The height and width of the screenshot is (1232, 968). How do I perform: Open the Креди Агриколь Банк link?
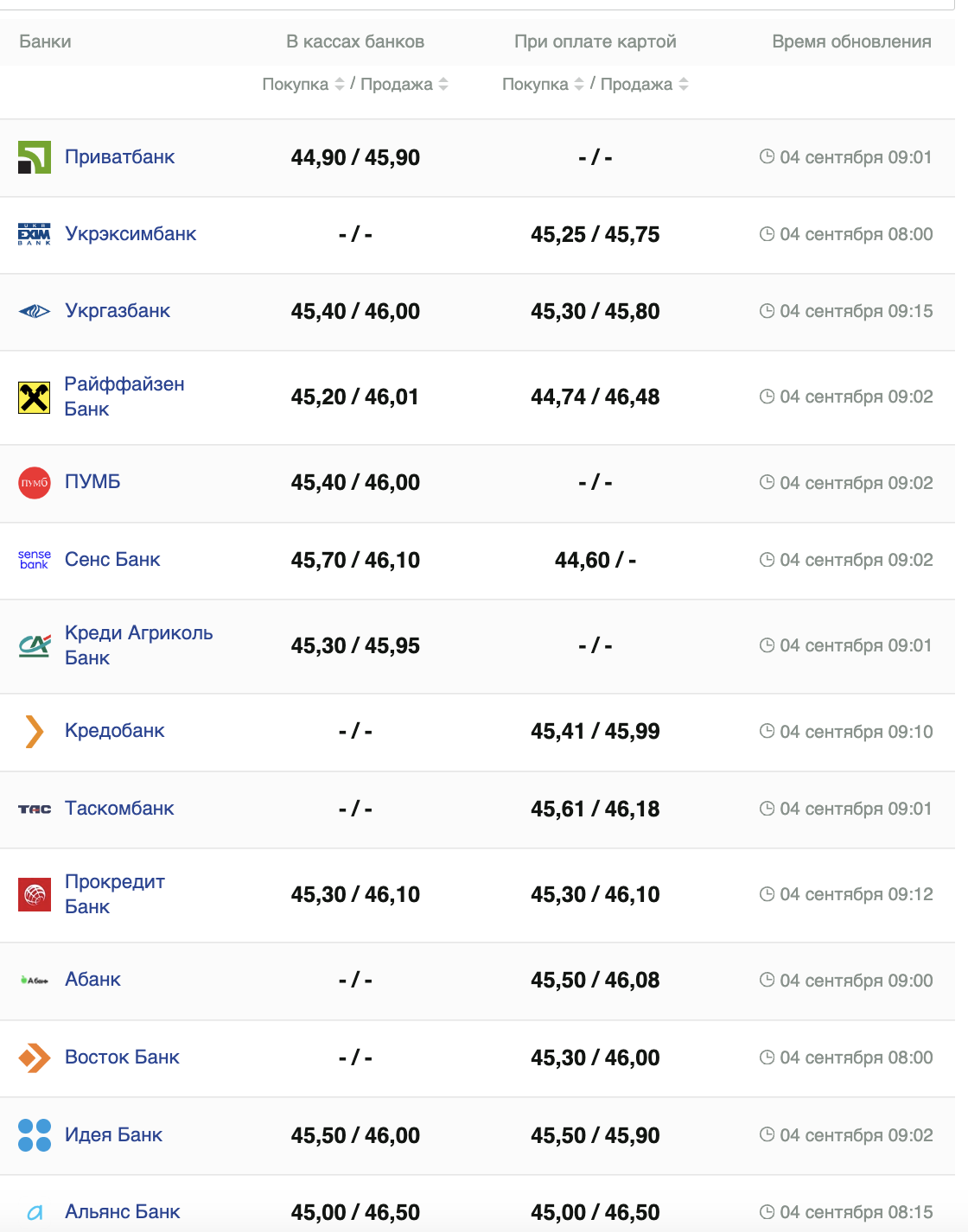click(x=138, y=645)
